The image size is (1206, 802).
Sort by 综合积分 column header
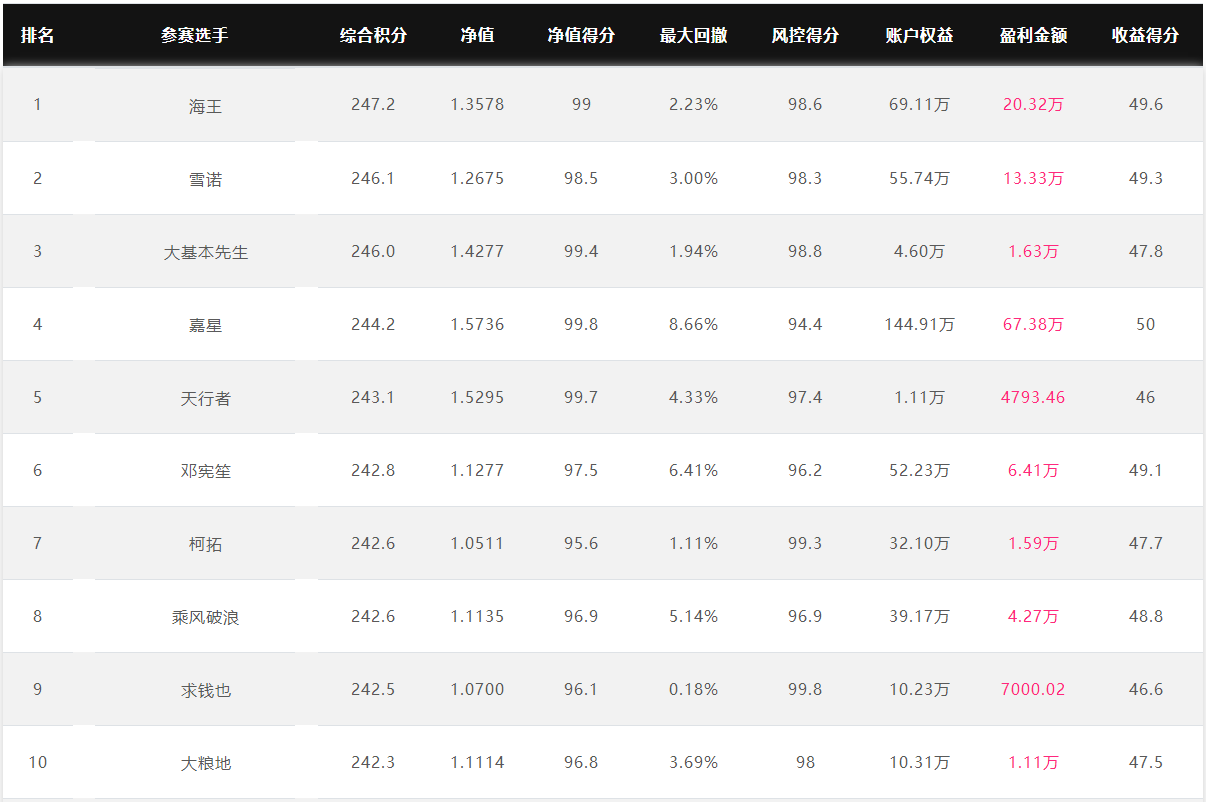[x=373, y=35]
